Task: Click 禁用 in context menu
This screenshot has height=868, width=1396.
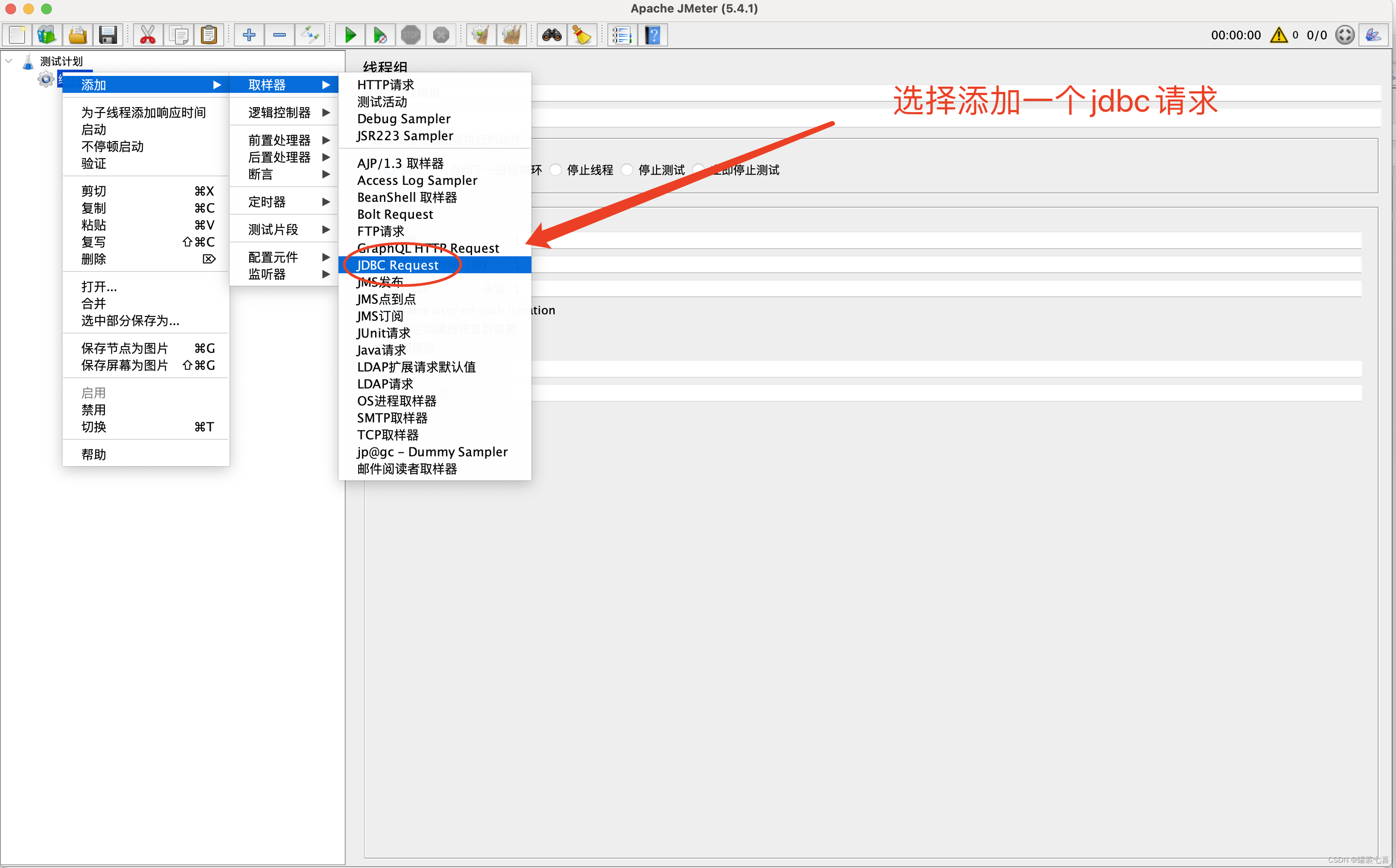Action: click(146, 410)
